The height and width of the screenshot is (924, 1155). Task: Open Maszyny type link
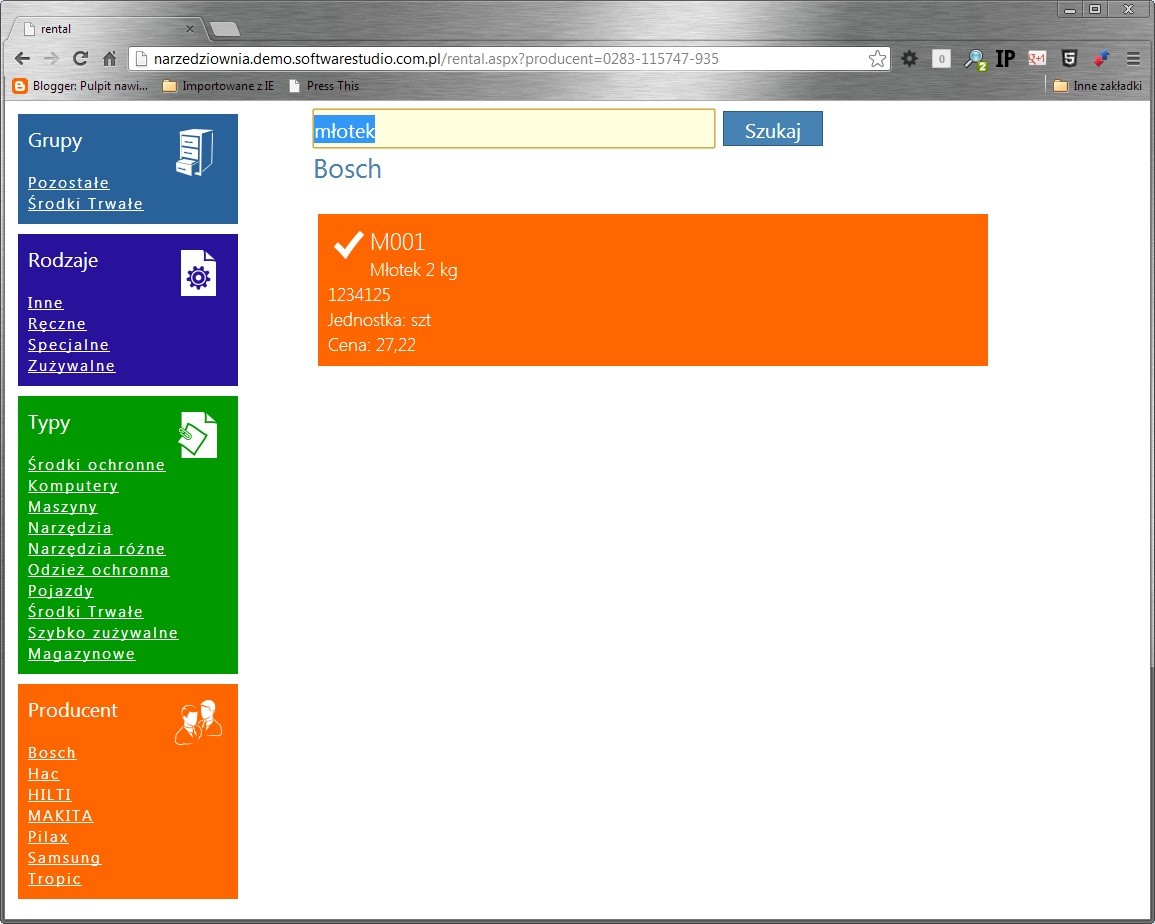(x=63, y=507)
